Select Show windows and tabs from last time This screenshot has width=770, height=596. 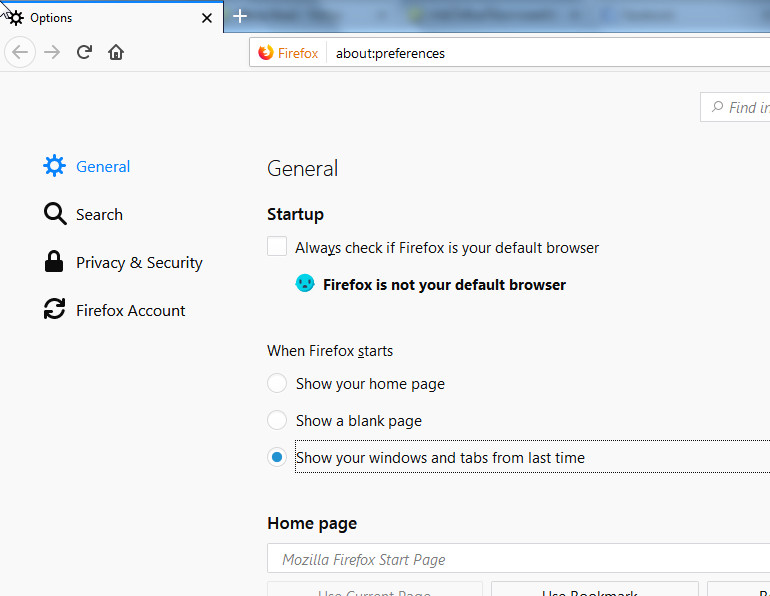click(x=277, y=457)
